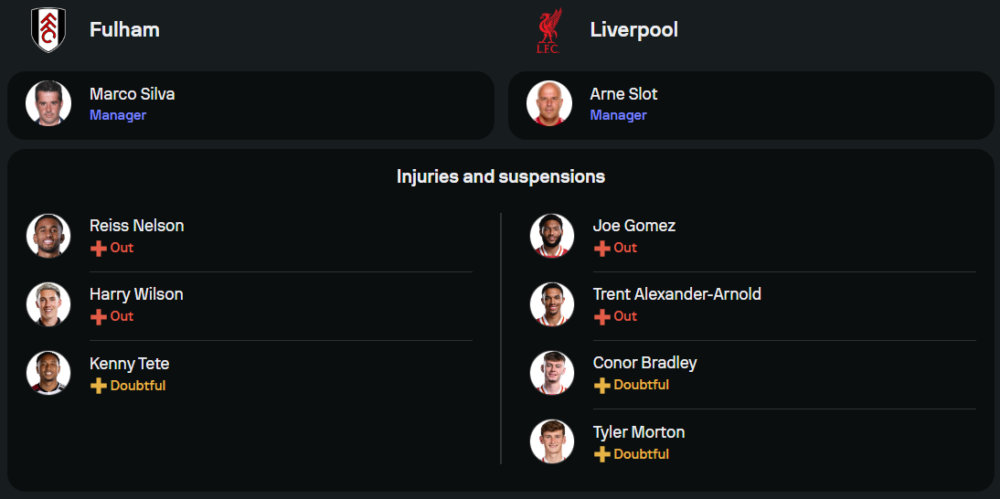Open the Liverpool team name link

point(634,30)
